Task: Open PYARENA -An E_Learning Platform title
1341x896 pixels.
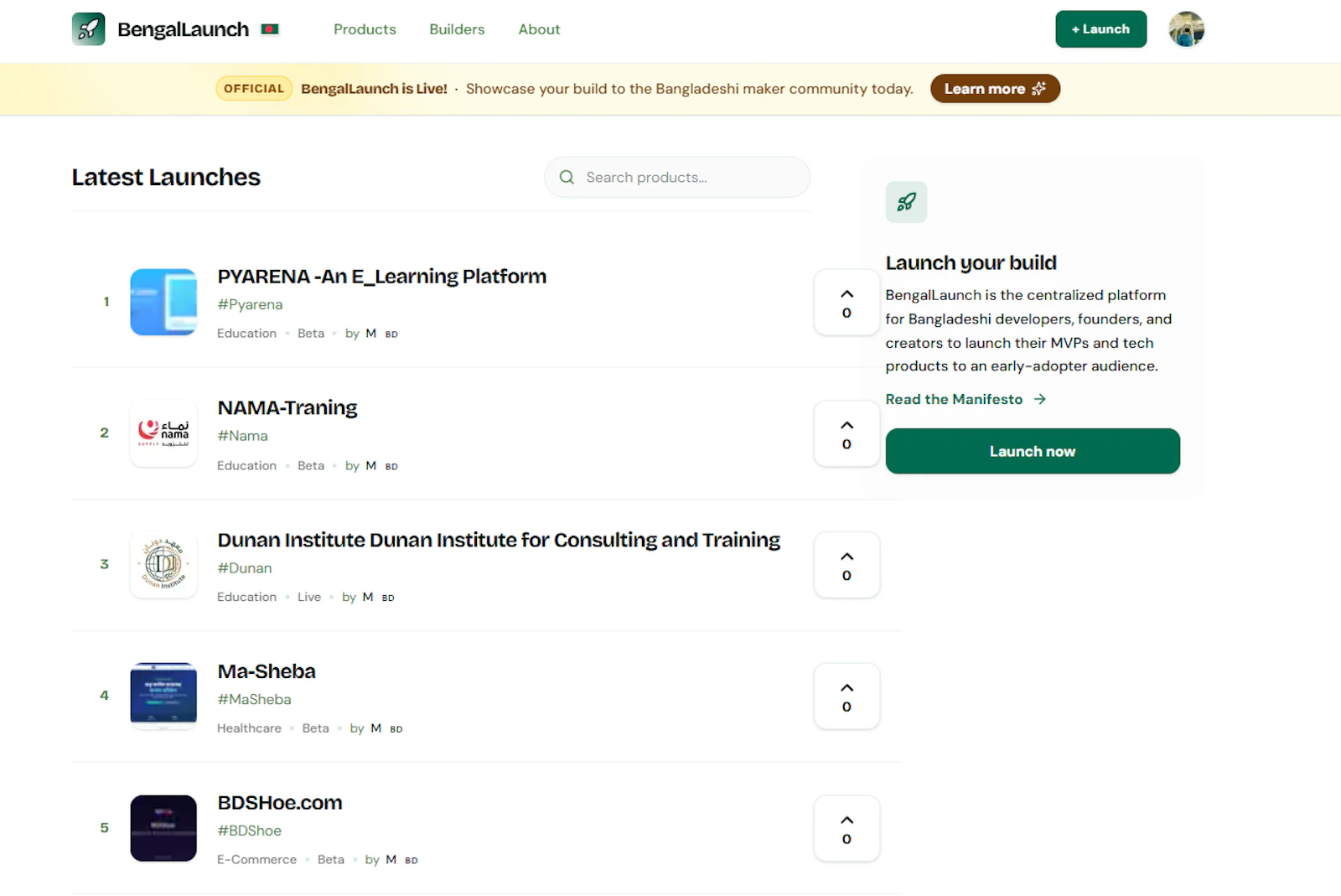Action: coord(381,277)
